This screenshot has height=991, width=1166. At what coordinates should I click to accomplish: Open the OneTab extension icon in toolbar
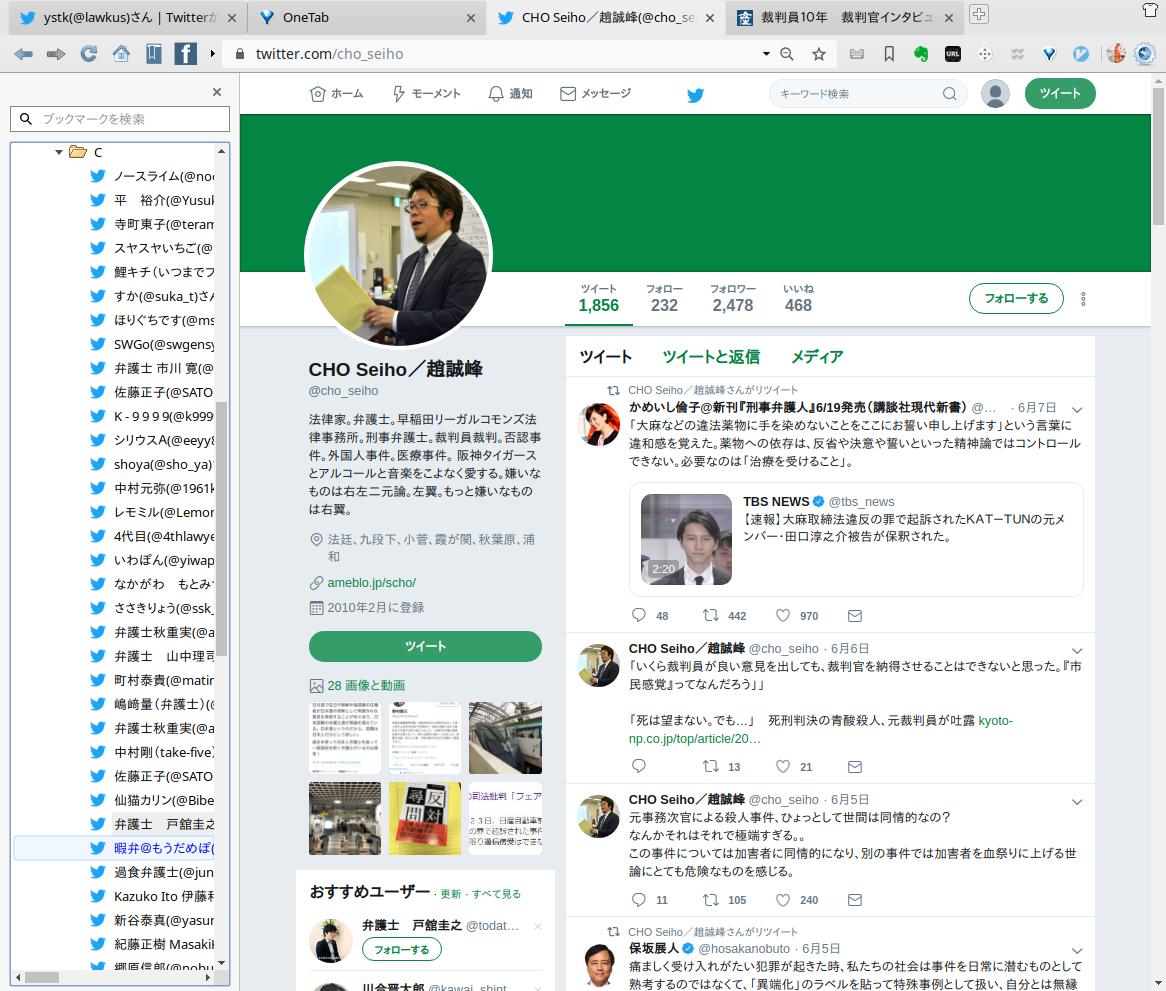(1049, 54)
